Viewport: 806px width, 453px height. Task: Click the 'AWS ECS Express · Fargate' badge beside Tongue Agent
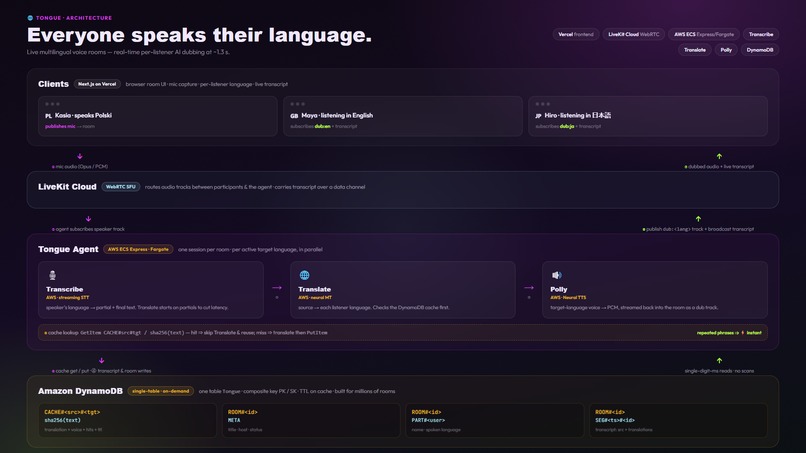[x=138, y=249]
